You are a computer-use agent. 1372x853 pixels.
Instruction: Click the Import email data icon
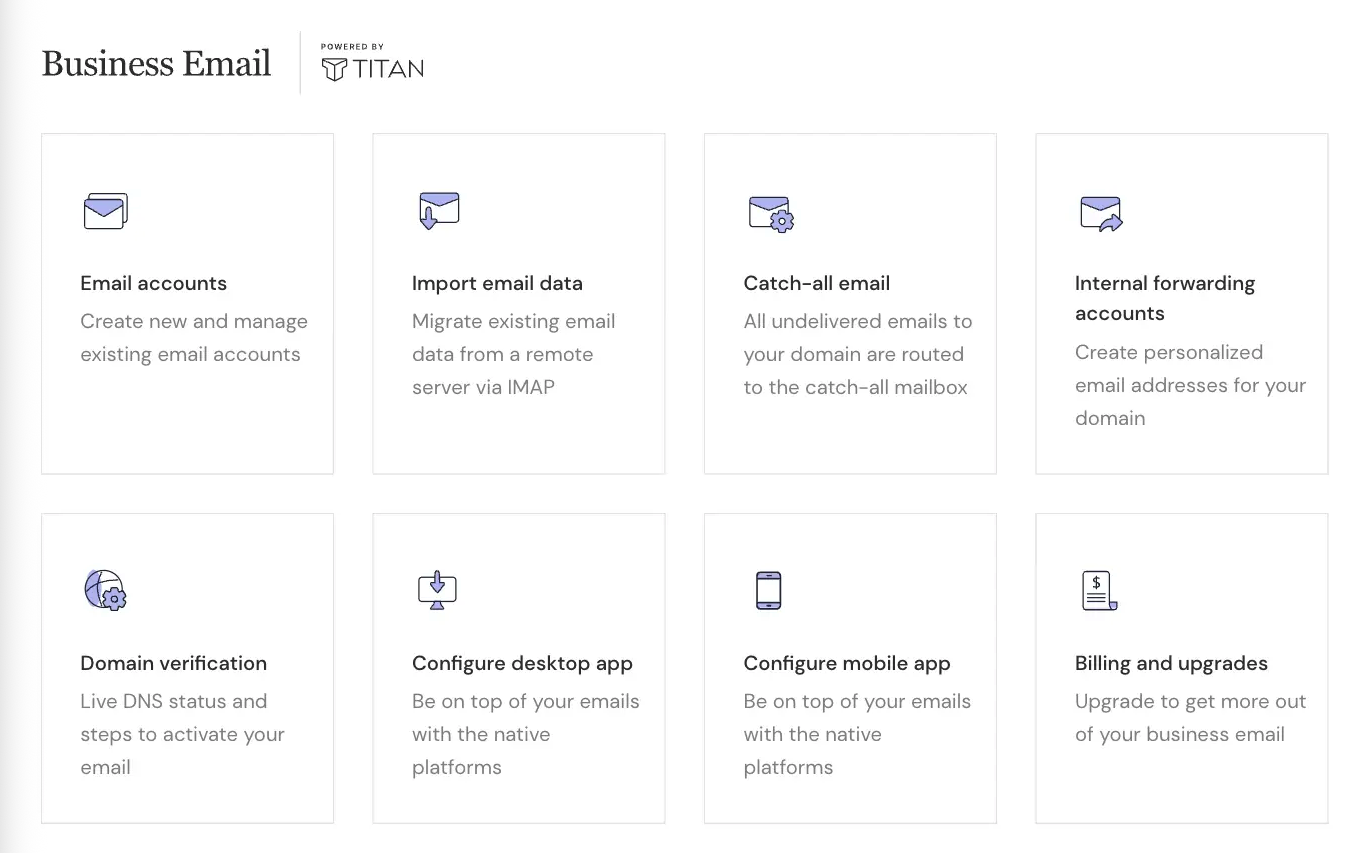pyautogui.click(x=438, y=210)
